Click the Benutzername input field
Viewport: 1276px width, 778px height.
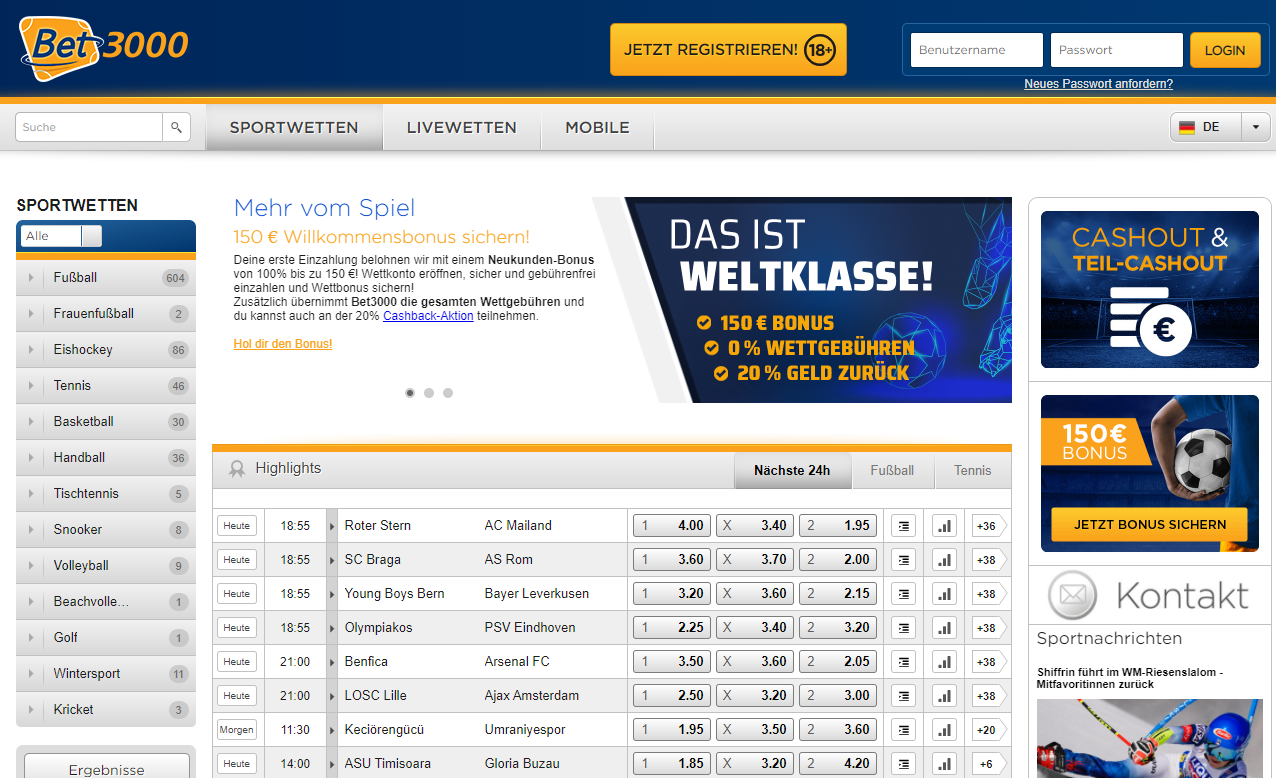click(977, 50)
